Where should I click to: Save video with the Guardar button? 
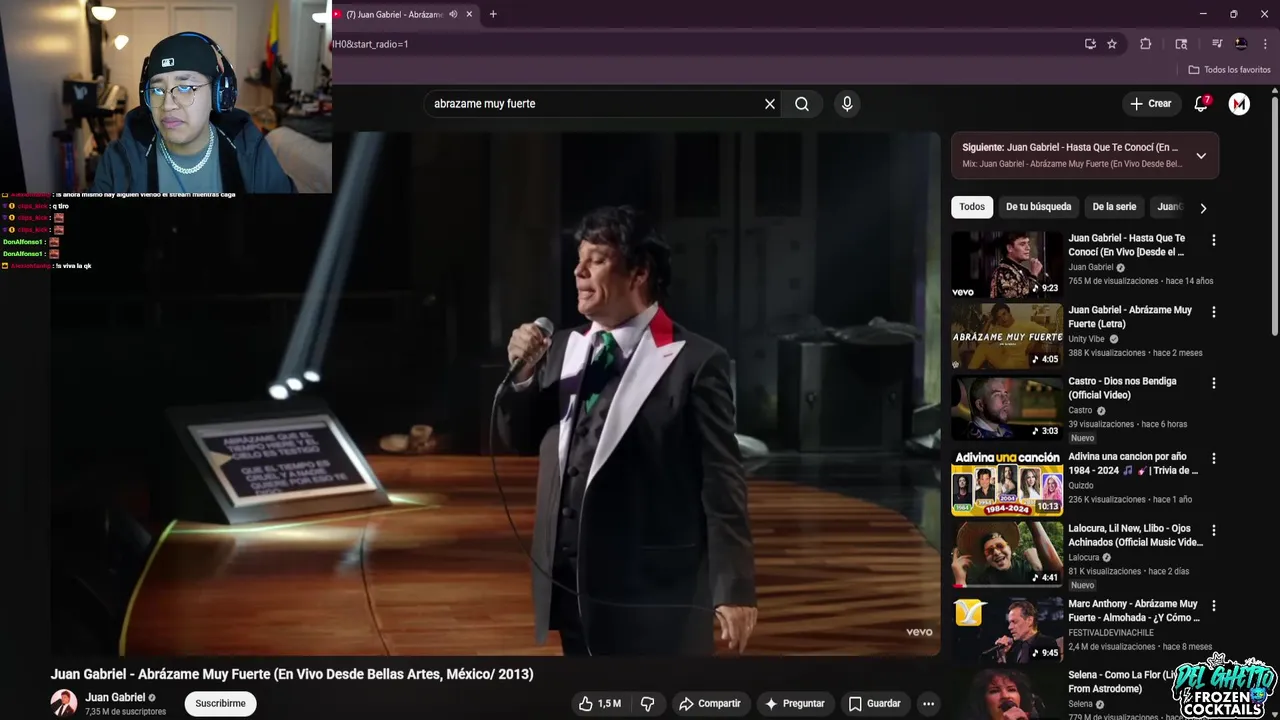tap(875, 703)
